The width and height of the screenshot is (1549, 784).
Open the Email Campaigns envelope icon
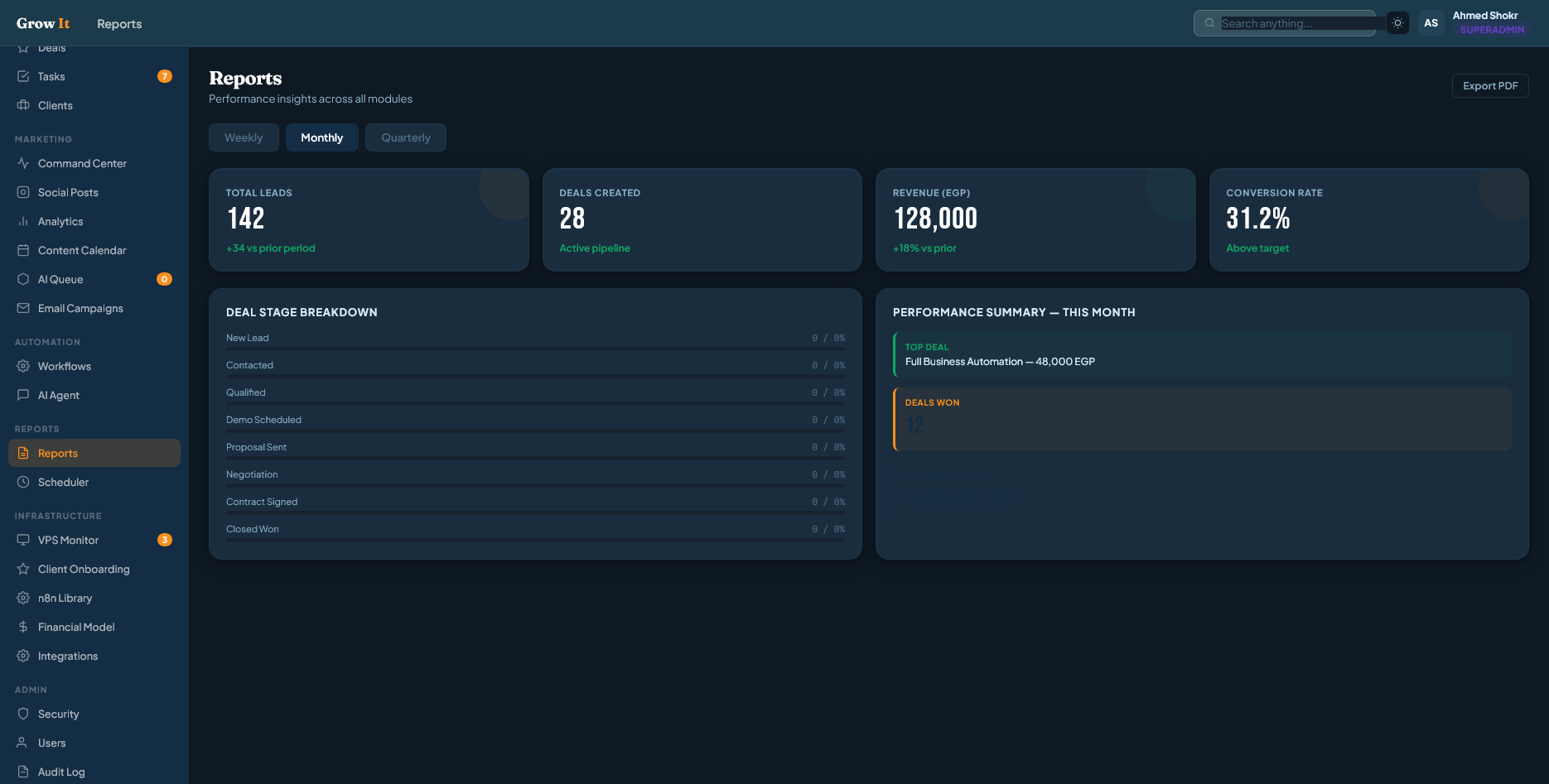[x=23, y=308]
